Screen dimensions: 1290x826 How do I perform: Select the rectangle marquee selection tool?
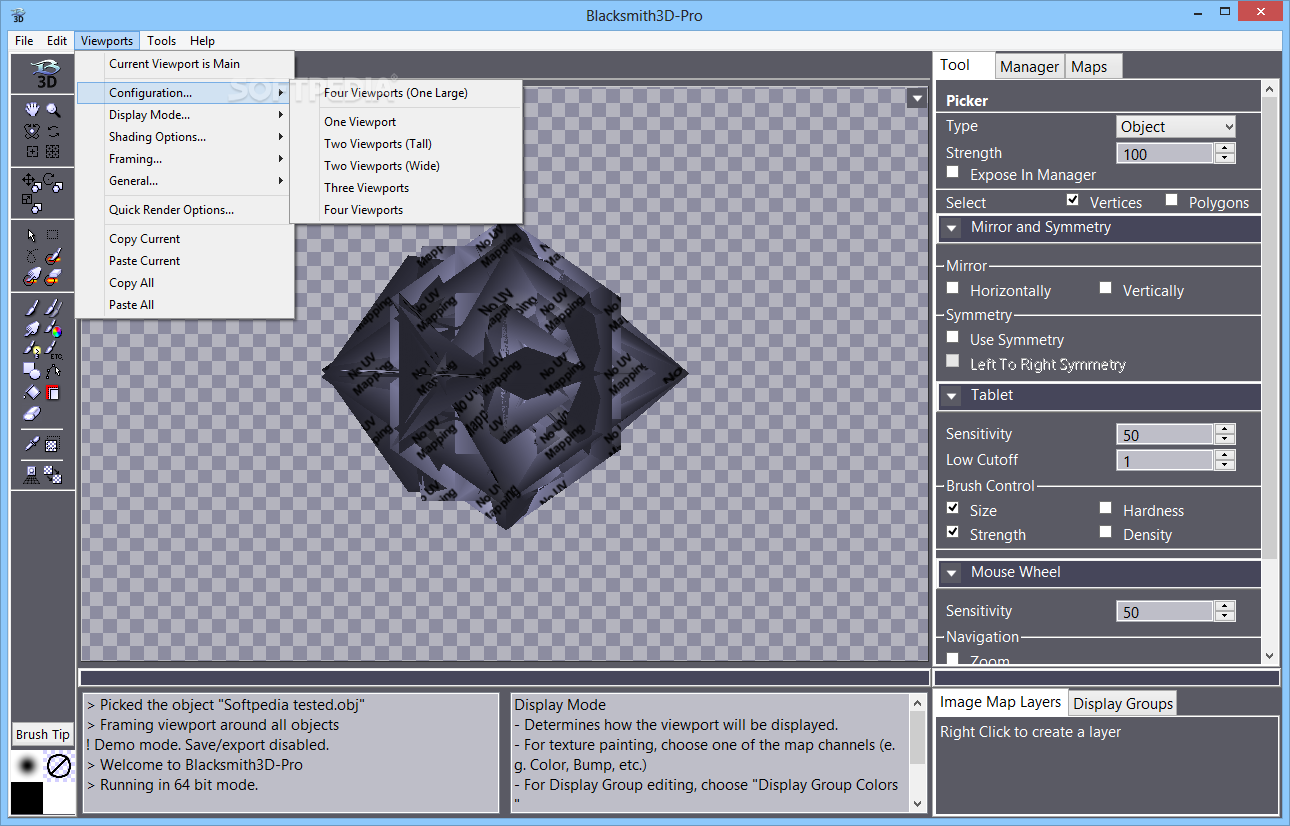coord(53,234)
